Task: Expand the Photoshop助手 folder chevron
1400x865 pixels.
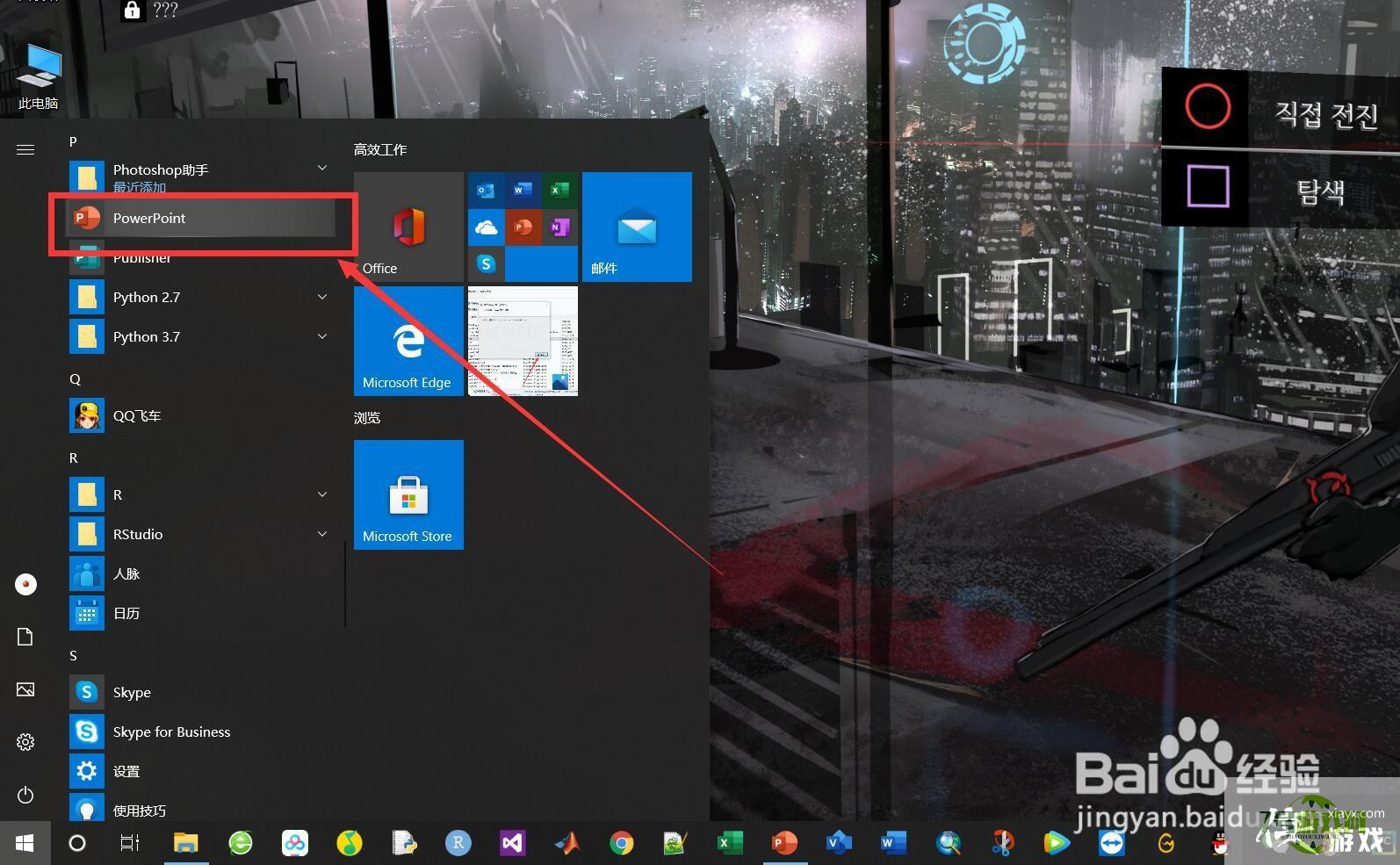Action: coord(322,169)
